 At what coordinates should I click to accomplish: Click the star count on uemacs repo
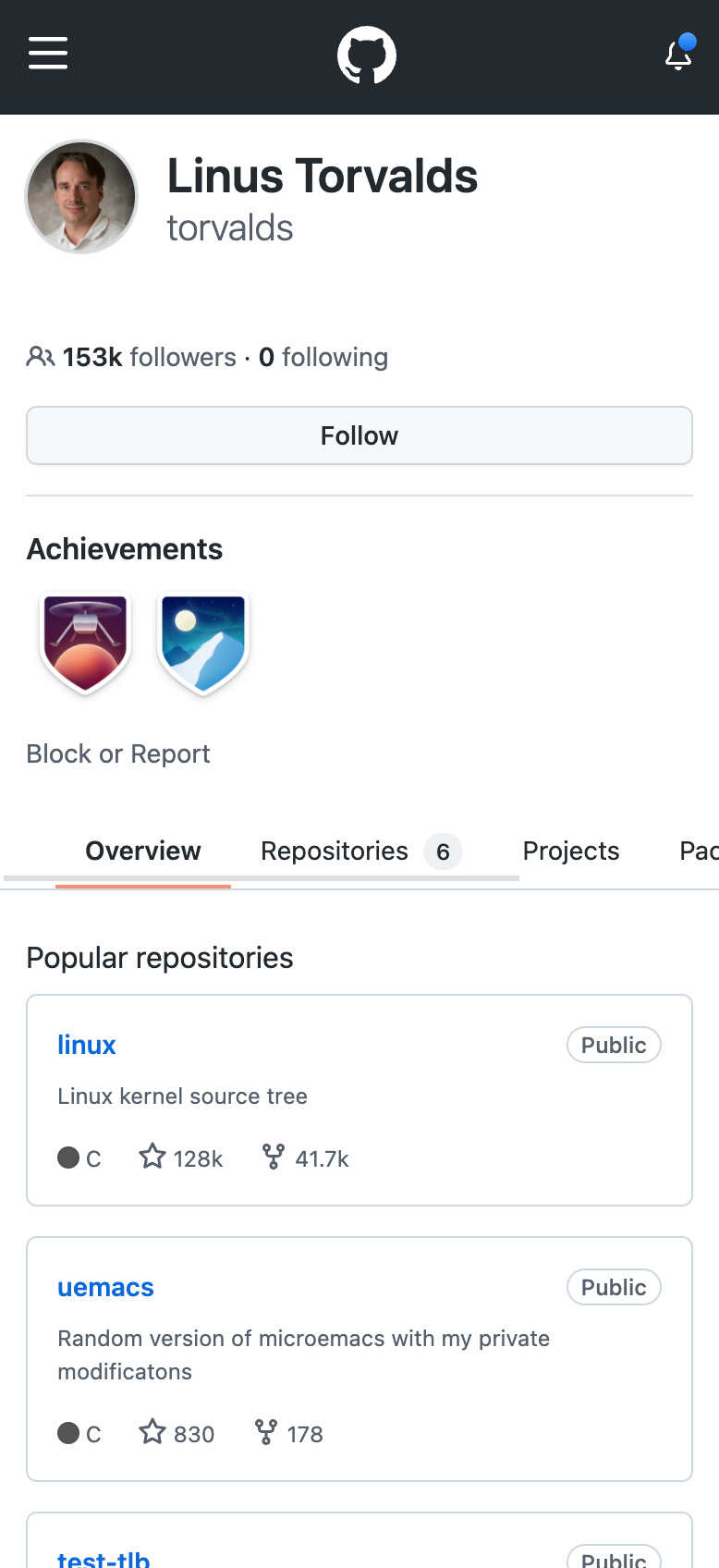tap(193, 1434)
